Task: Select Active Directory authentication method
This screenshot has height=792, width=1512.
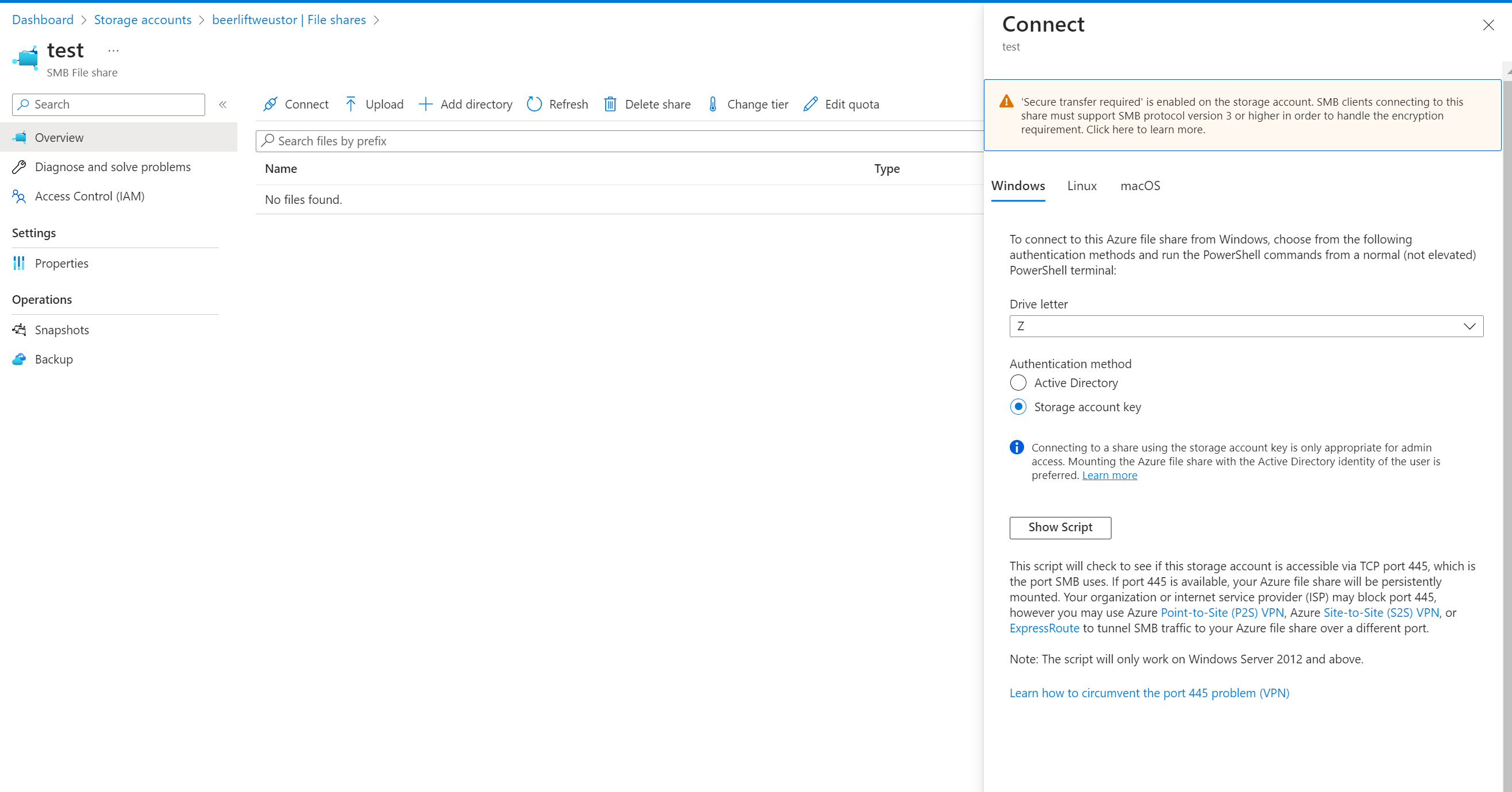Action: pos(1018,383)
